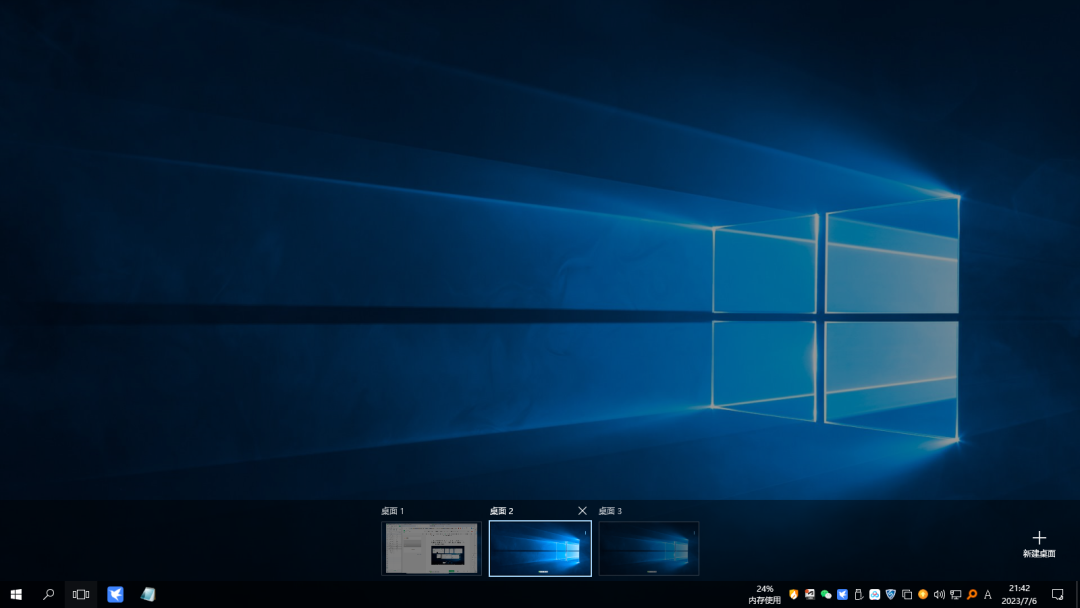Open taskbar search magnifier

point(48,594)
